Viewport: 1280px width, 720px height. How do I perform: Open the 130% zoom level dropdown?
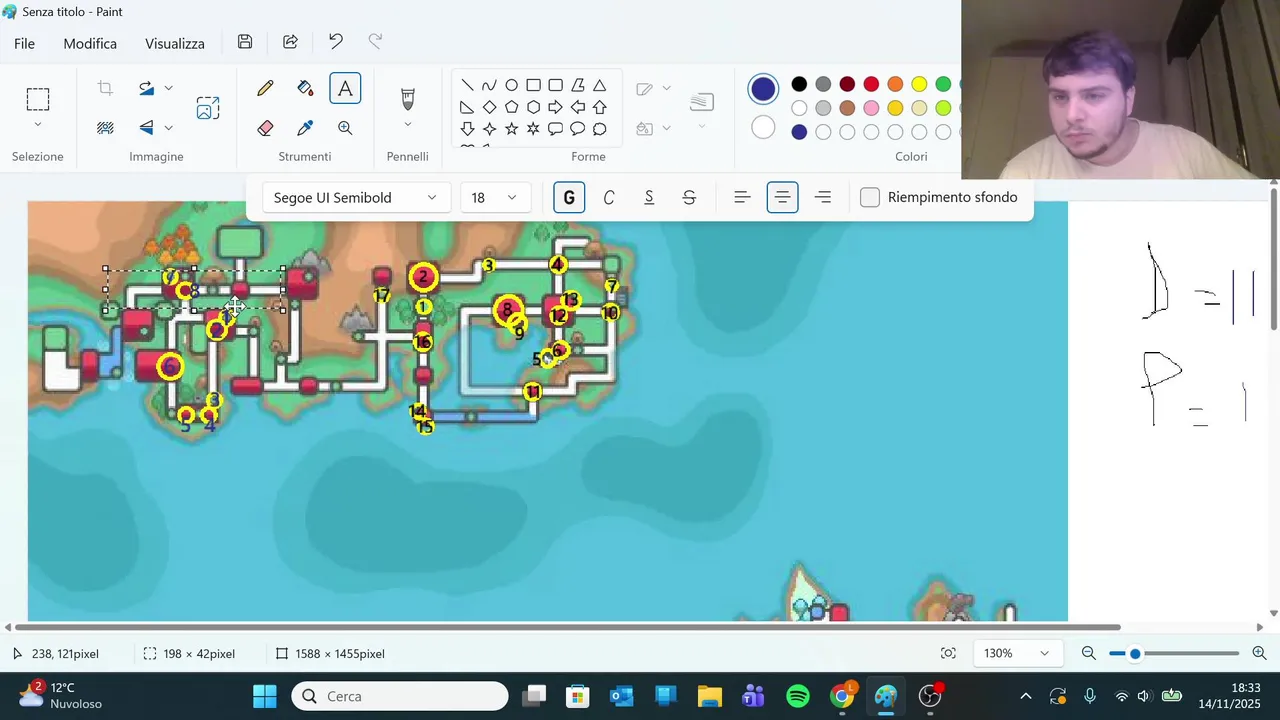(1016, 653)
